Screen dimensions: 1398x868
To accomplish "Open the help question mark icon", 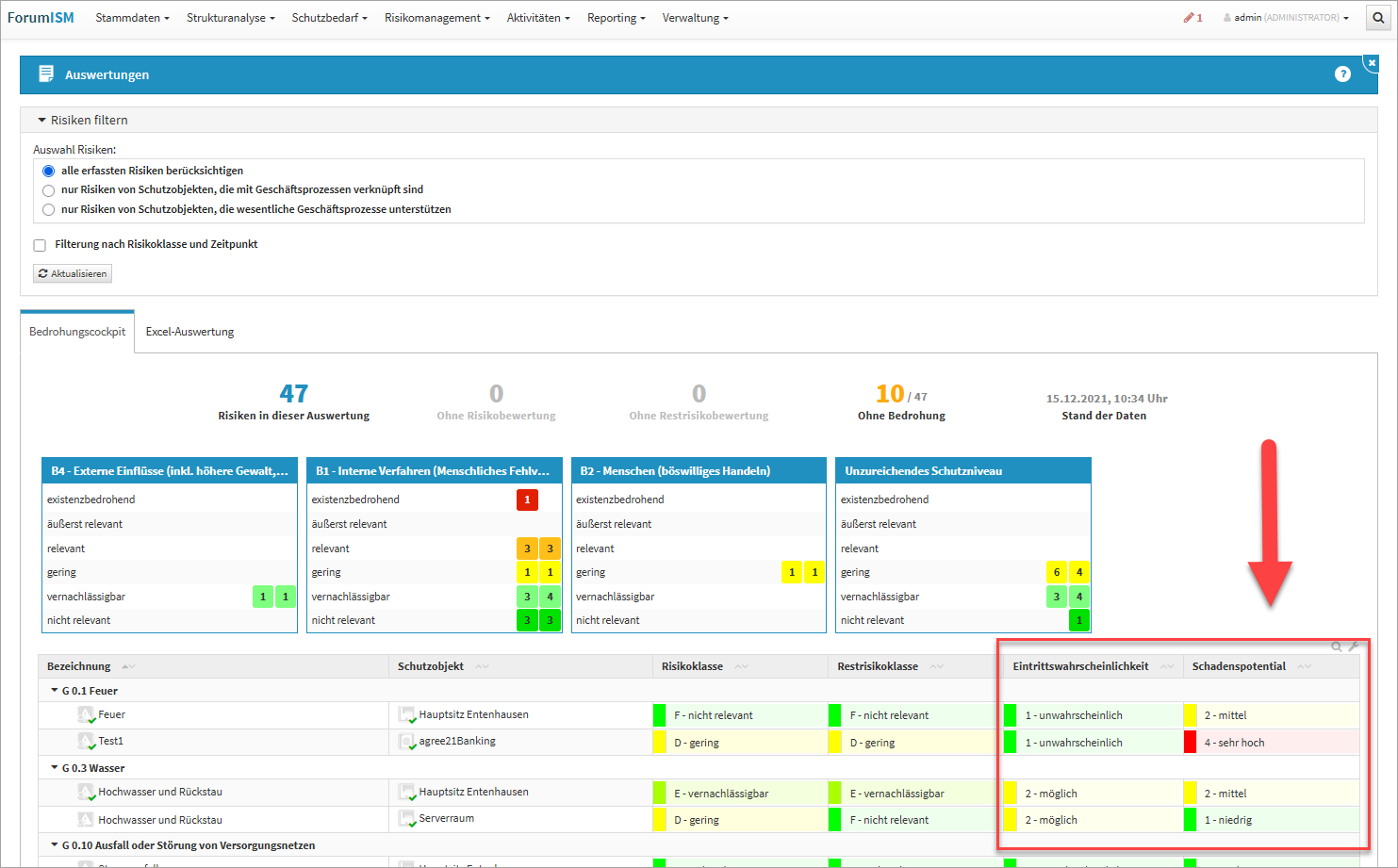I will [x=1342, y=74].
